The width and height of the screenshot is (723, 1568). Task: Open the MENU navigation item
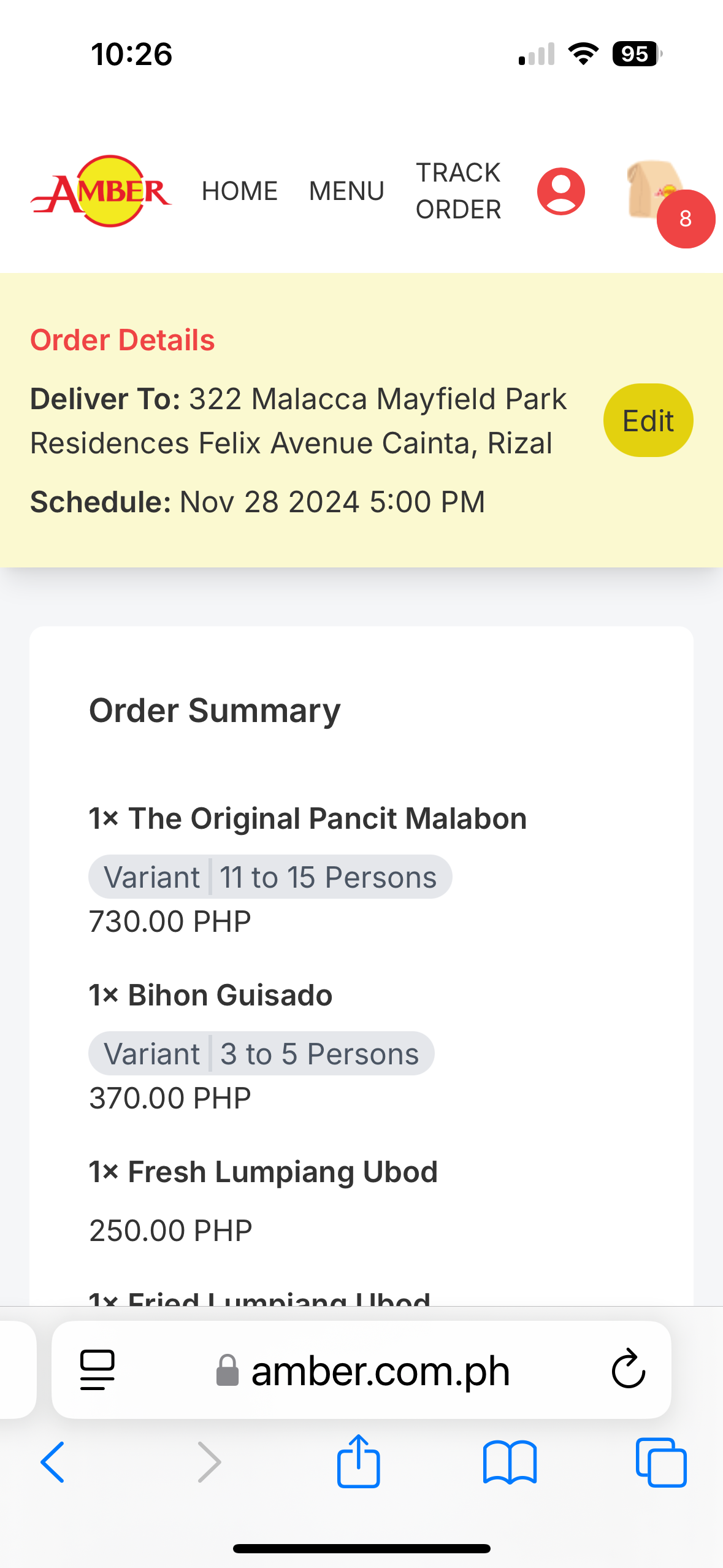coord(346,191)
